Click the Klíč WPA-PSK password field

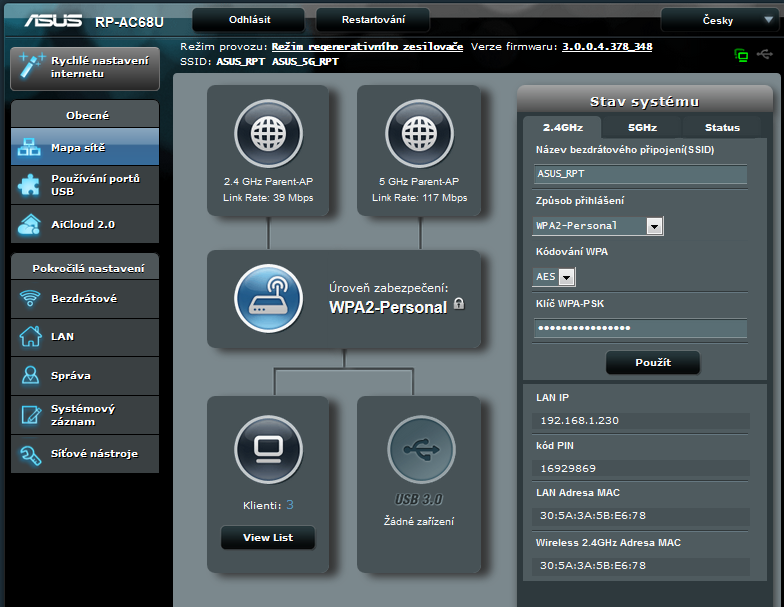640,328
